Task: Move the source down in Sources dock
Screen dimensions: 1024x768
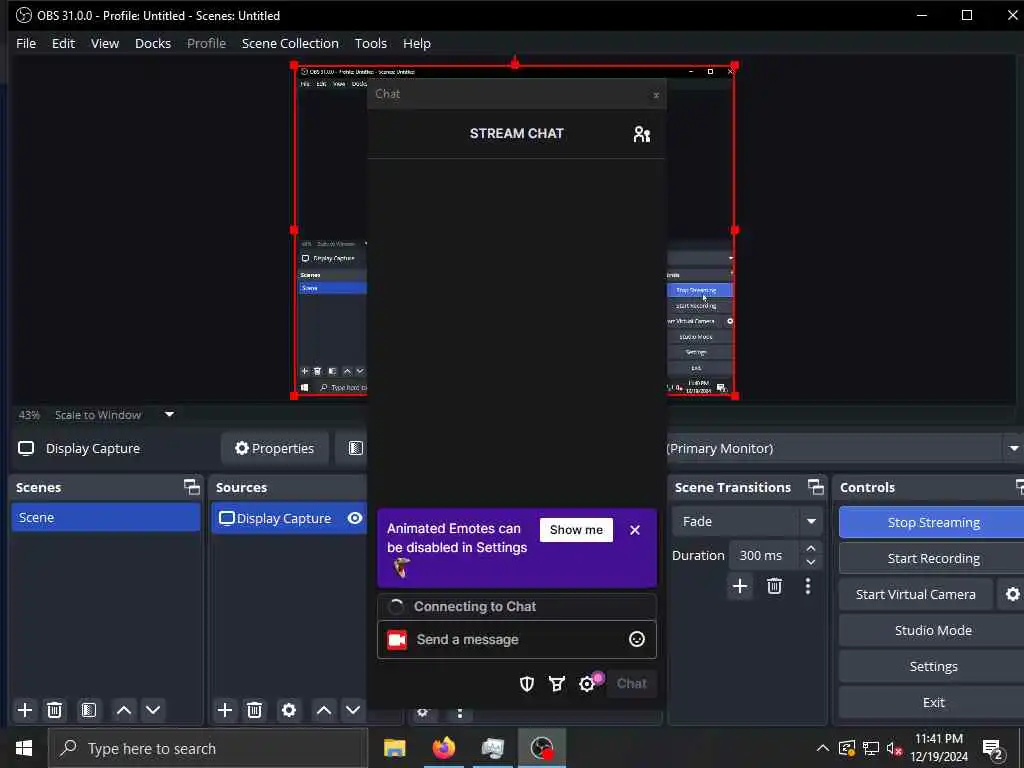Action: [x=353, y=710]
